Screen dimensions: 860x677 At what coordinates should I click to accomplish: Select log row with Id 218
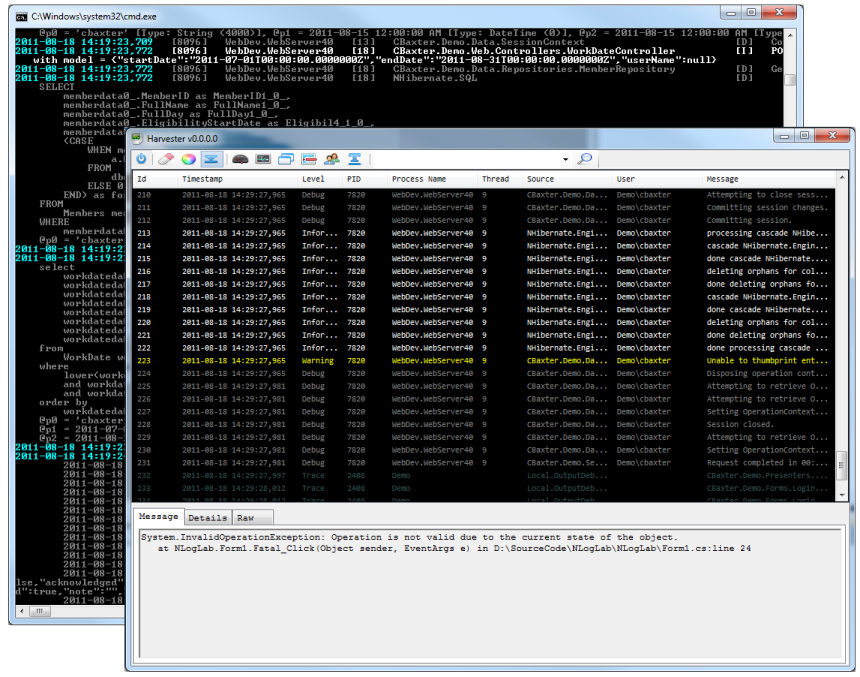tap(484, 297)
